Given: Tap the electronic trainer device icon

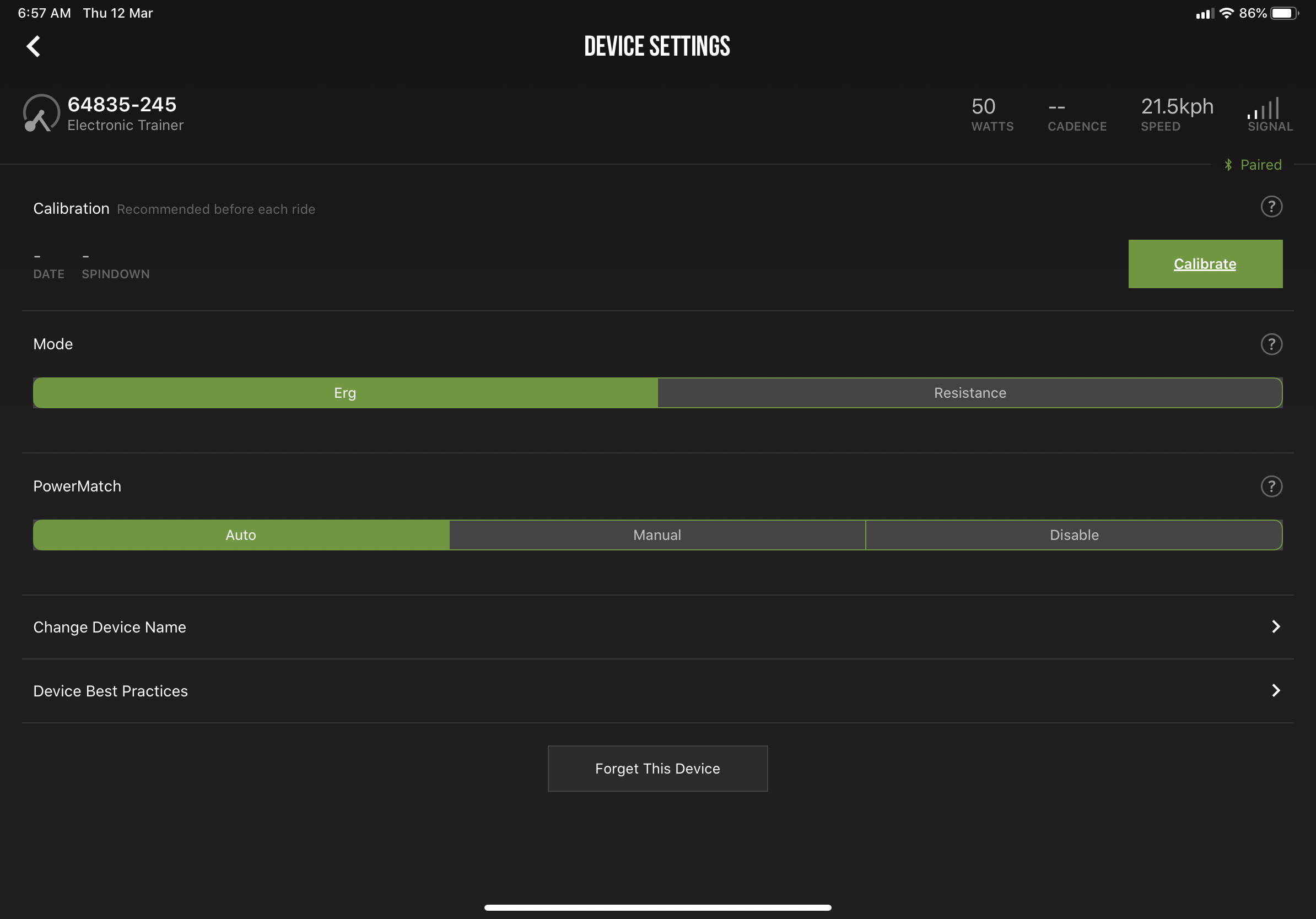Looking at the screenshot, I should 41,113.
